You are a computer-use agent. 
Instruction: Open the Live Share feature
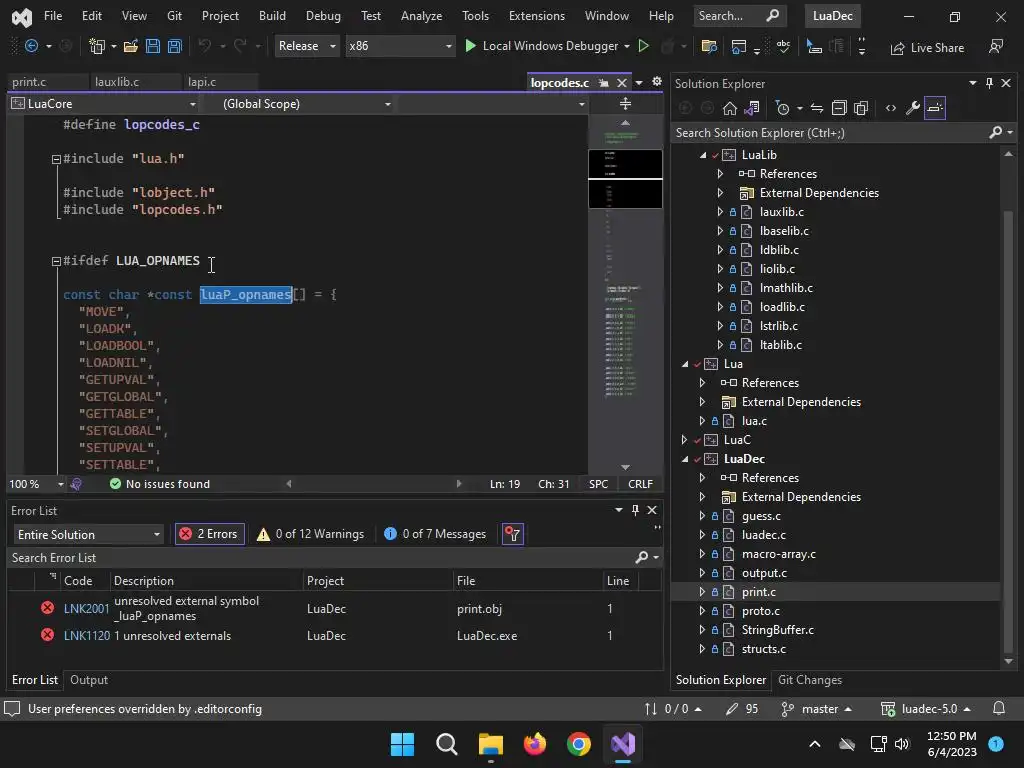tap(927, 48)
